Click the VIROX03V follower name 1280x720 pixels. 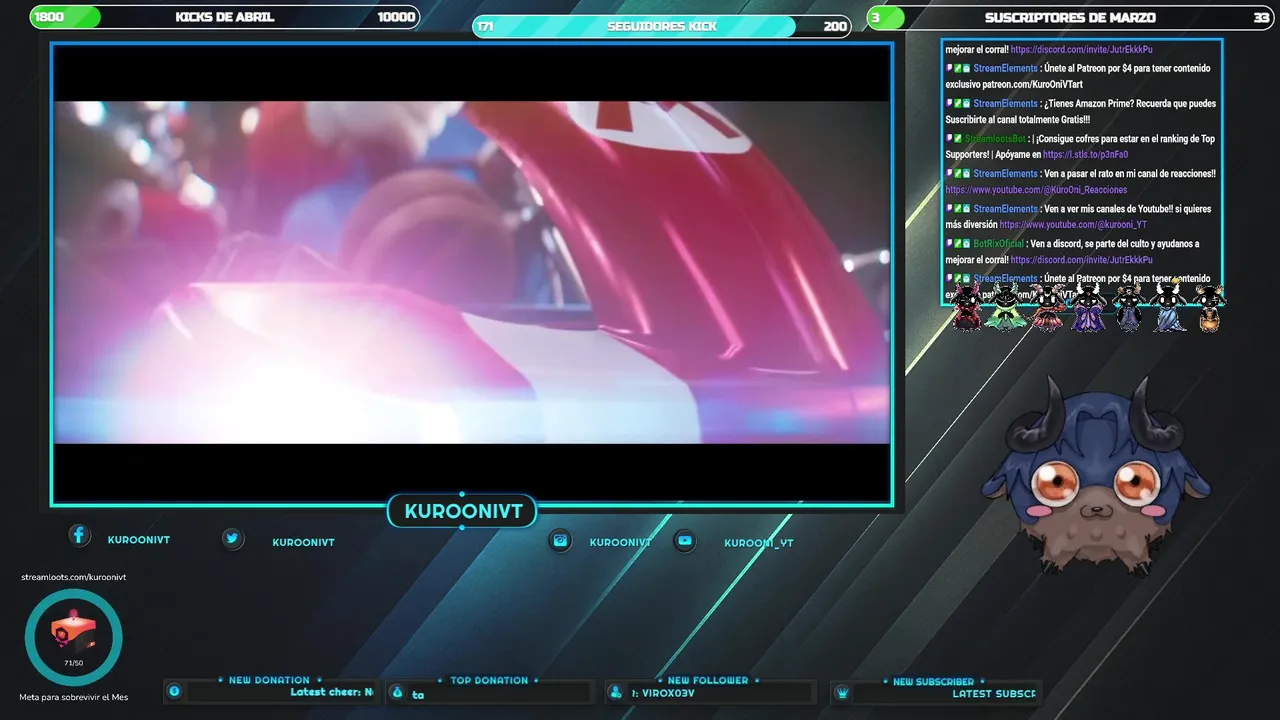tap(670, 693)
